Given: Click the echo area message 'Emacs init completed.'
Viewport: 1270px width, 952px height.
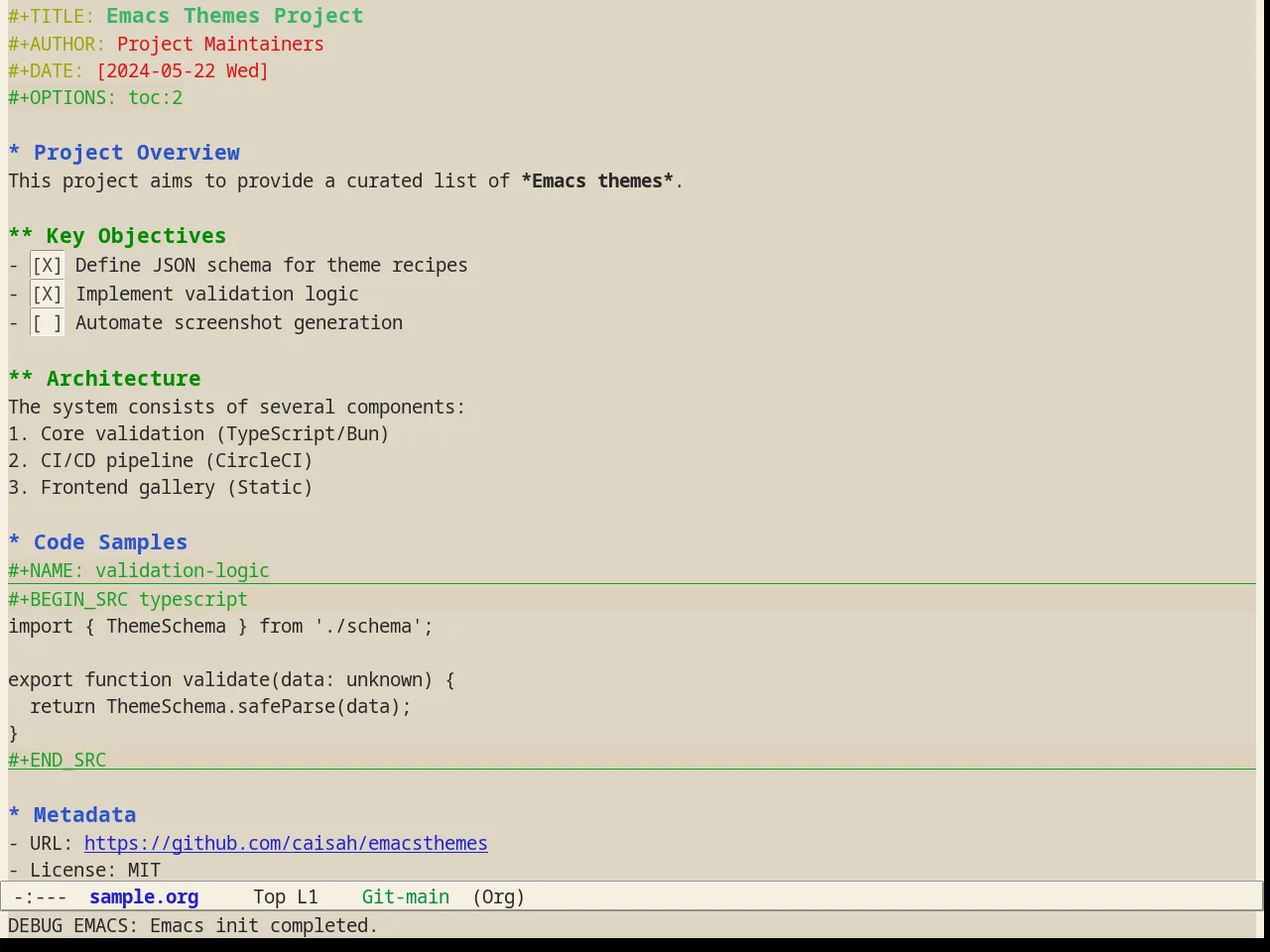Looking at the screenshot, I should click(264, 926).
